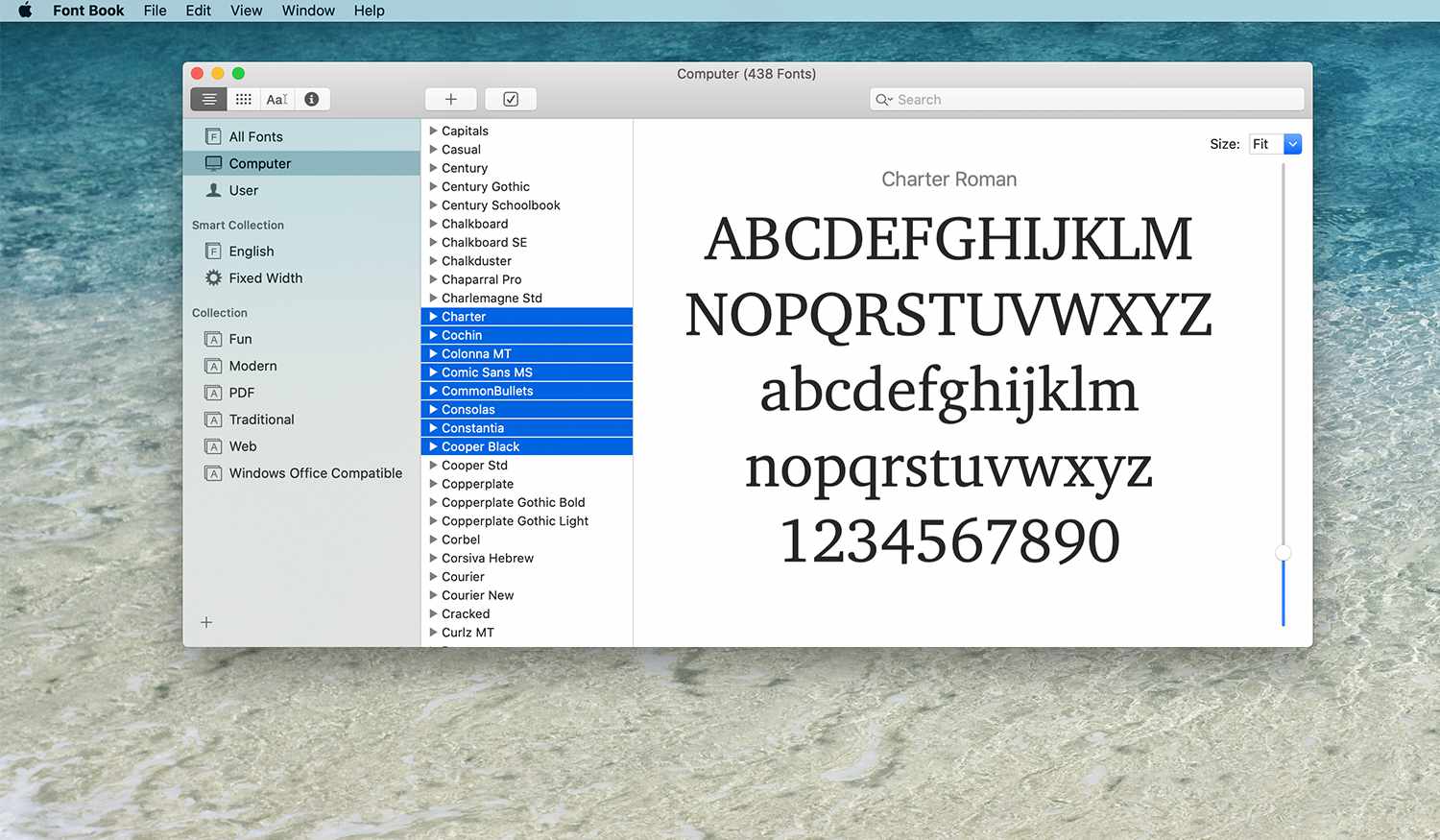Select Copperplate Gothic Light font row
The height and width of the screenshot is (840, 1440).
click(527, 520)
